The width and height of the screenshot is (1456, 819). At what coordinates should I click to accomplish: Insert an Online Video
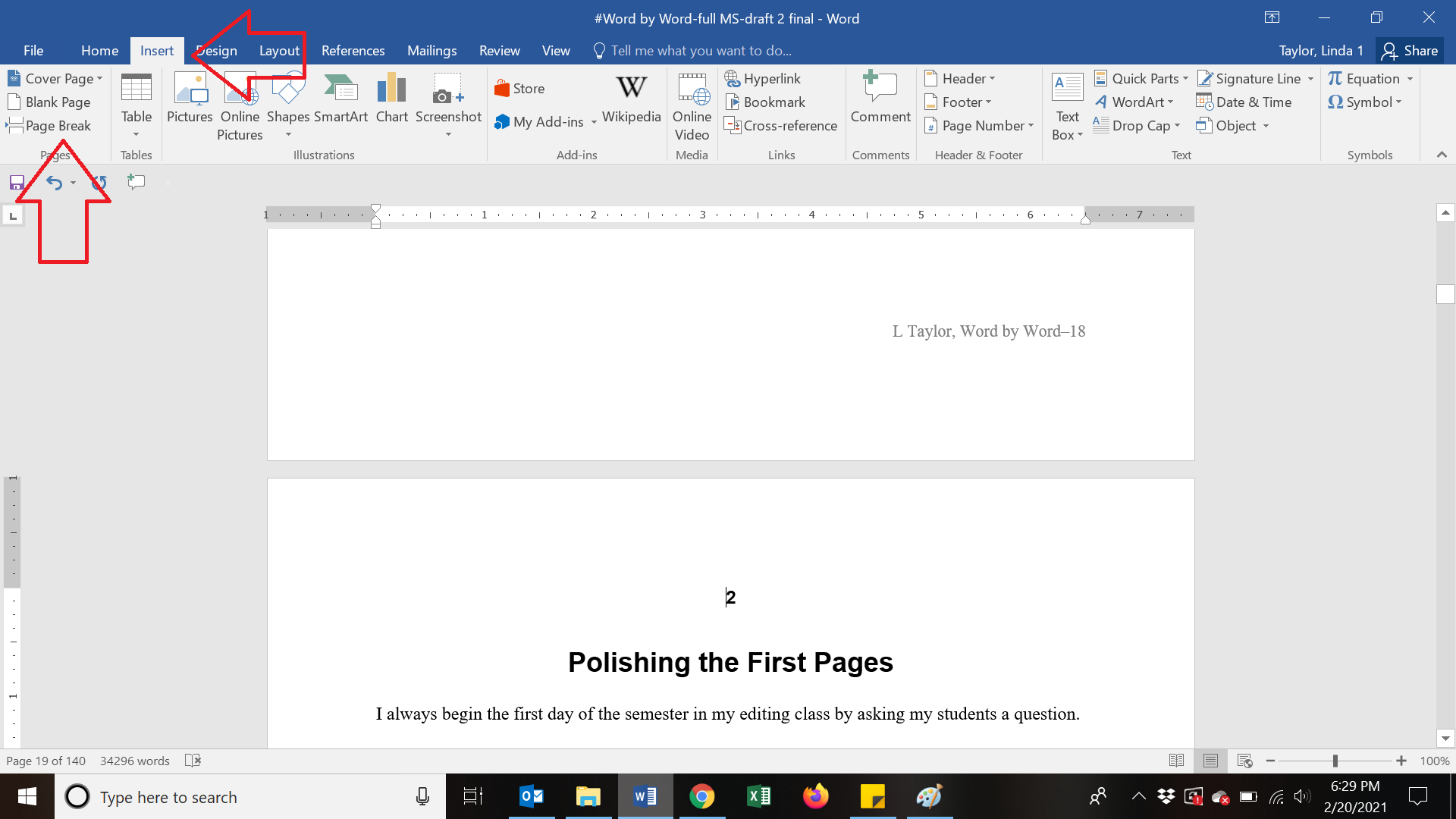692,106
